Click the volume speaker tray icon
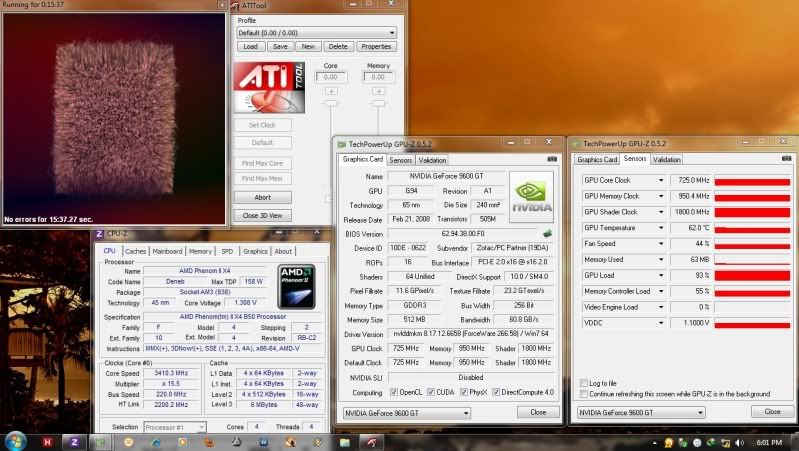Viewport: 799px width, 451px height. click(x=739, y=443)
